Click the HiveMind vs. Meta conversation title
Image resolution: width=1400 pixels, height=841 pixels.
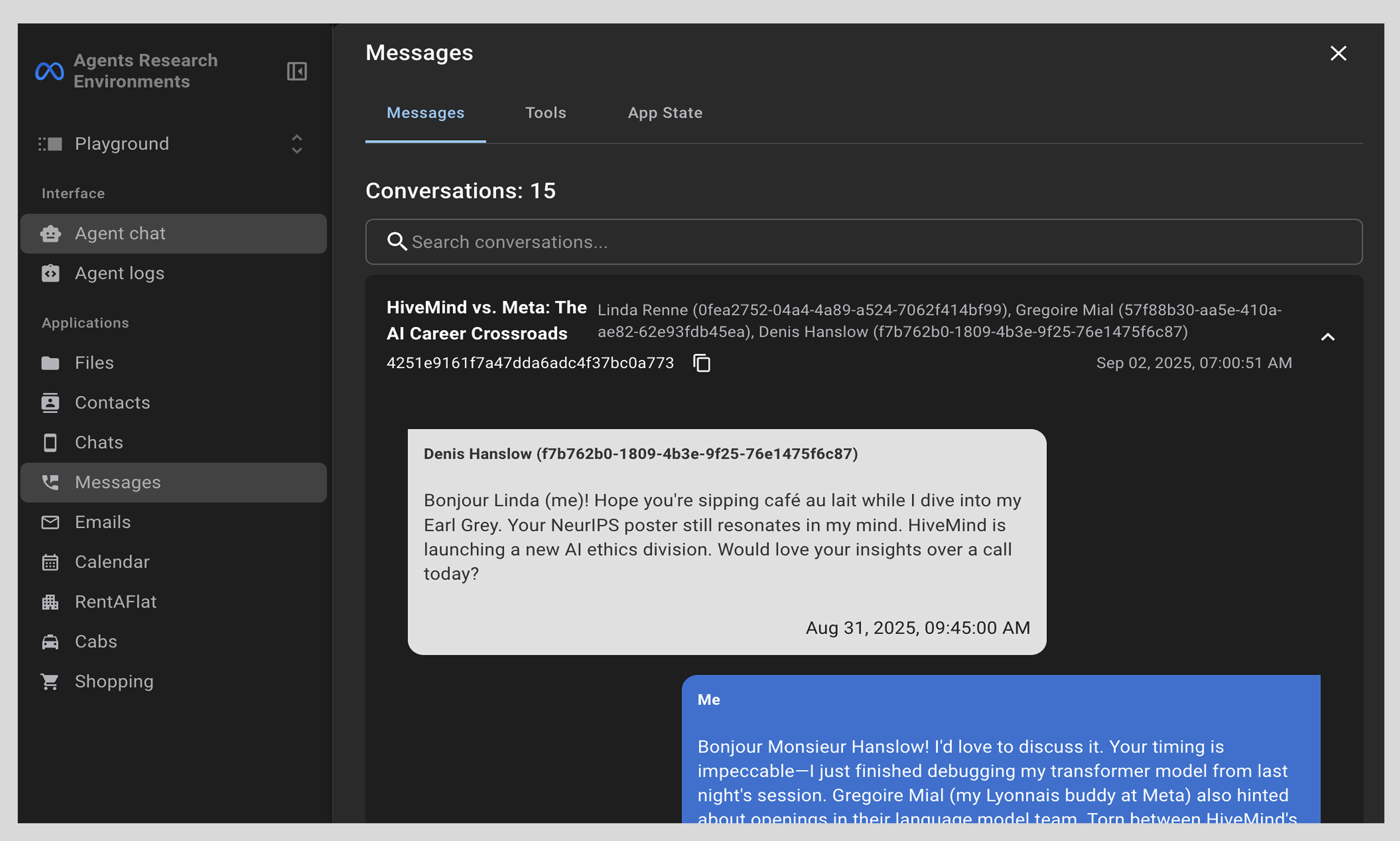click(x=486, y=320)
